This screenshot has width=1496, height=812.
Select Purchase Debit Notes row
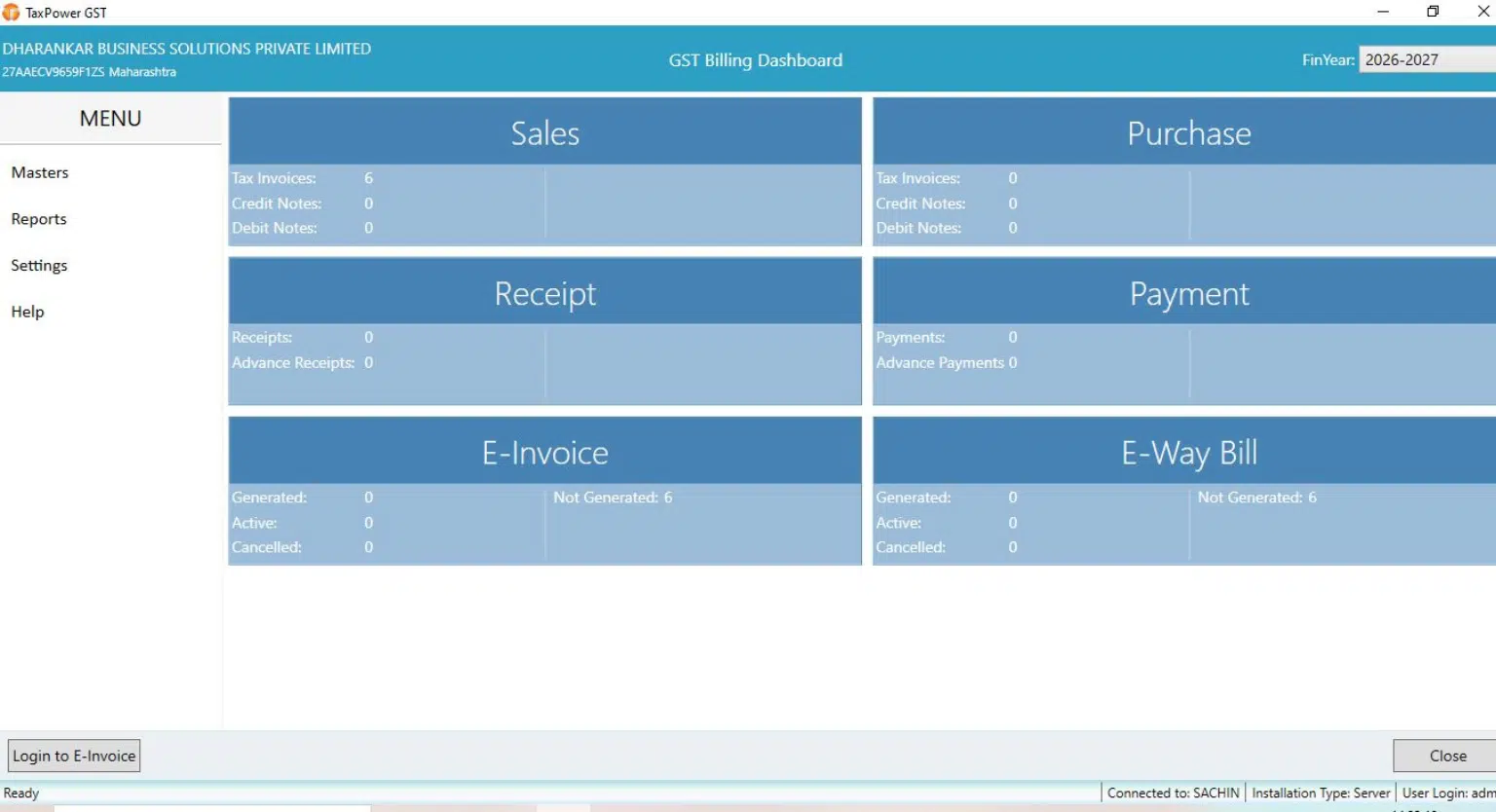(947, 228)
